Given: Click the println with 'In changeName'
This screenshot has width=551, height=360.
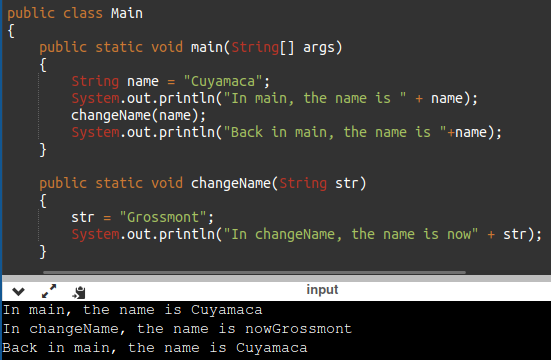Looking at the screenshot, I should 306,234.
